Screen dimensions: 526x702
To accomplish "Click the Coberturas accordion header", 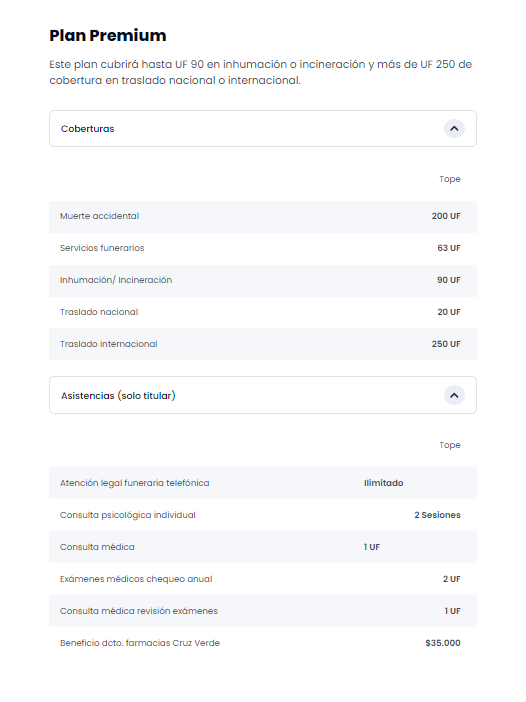I will (x=263, y=128).
